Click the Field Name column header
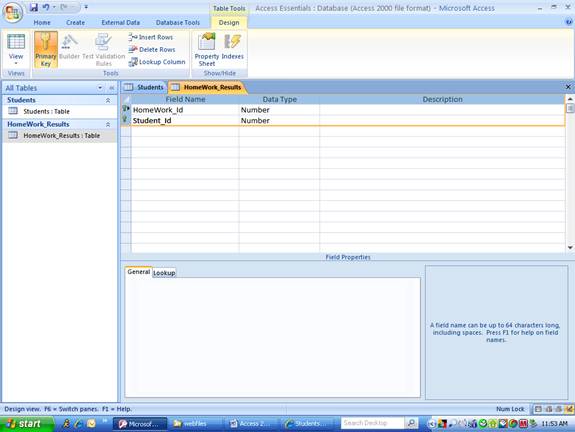575x432 pixels. tap(185, 99)
